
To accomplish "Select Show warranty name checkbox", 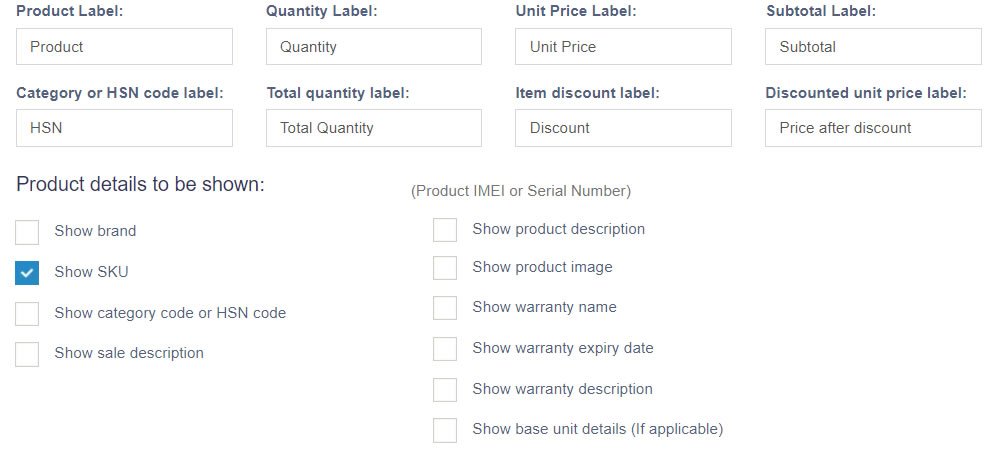I will point(445,308).
